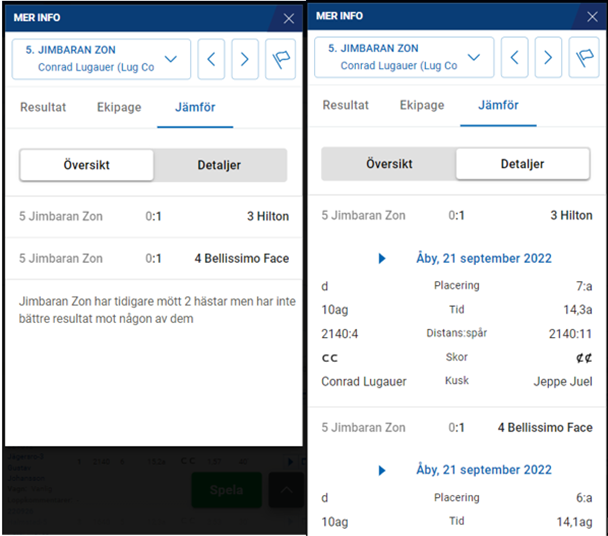
Task: Open horse selector dropdown in right panel
Action: coord(404,57)
